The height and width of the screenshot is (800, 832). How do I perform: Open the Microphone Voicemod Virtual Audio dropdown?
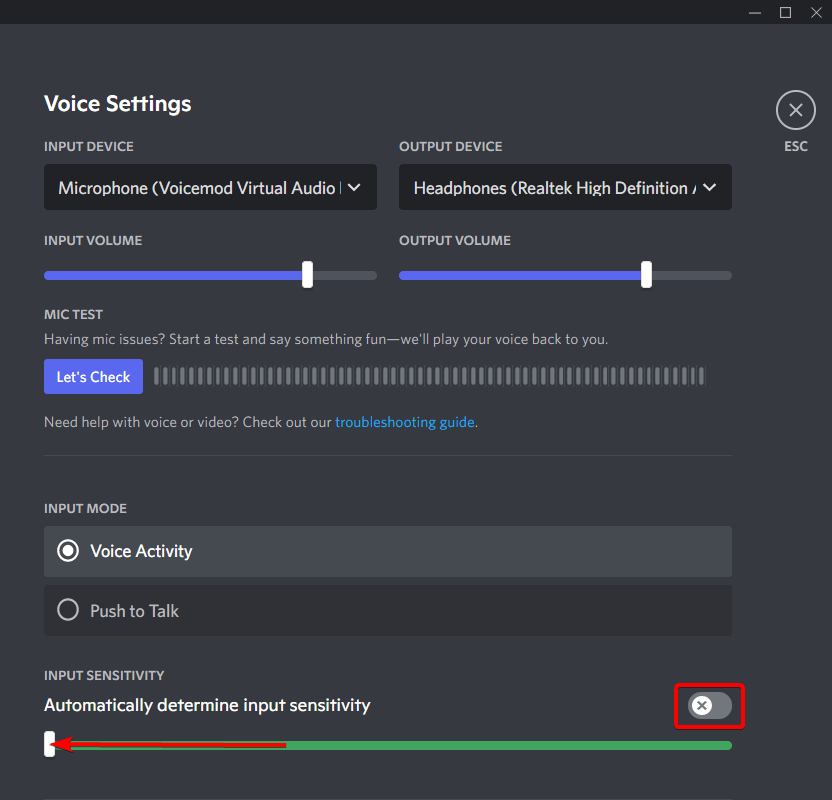(210, 187)
